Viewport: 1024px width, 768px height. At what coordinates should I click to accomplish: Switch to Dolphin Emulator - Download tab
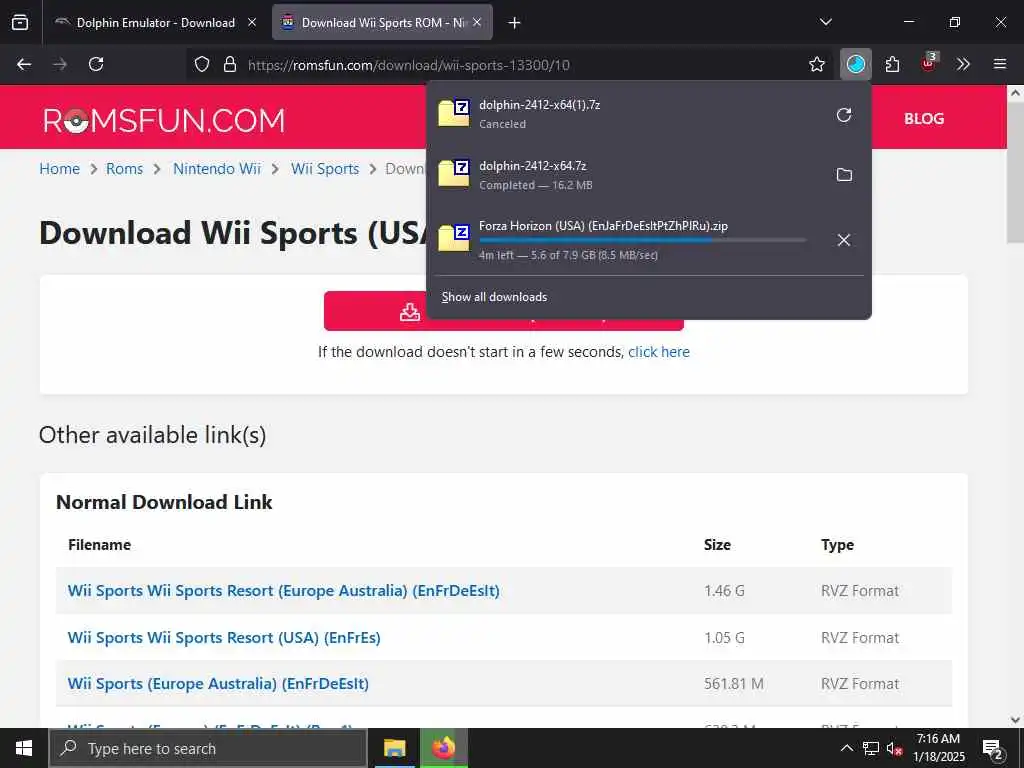tap(155, 23)
